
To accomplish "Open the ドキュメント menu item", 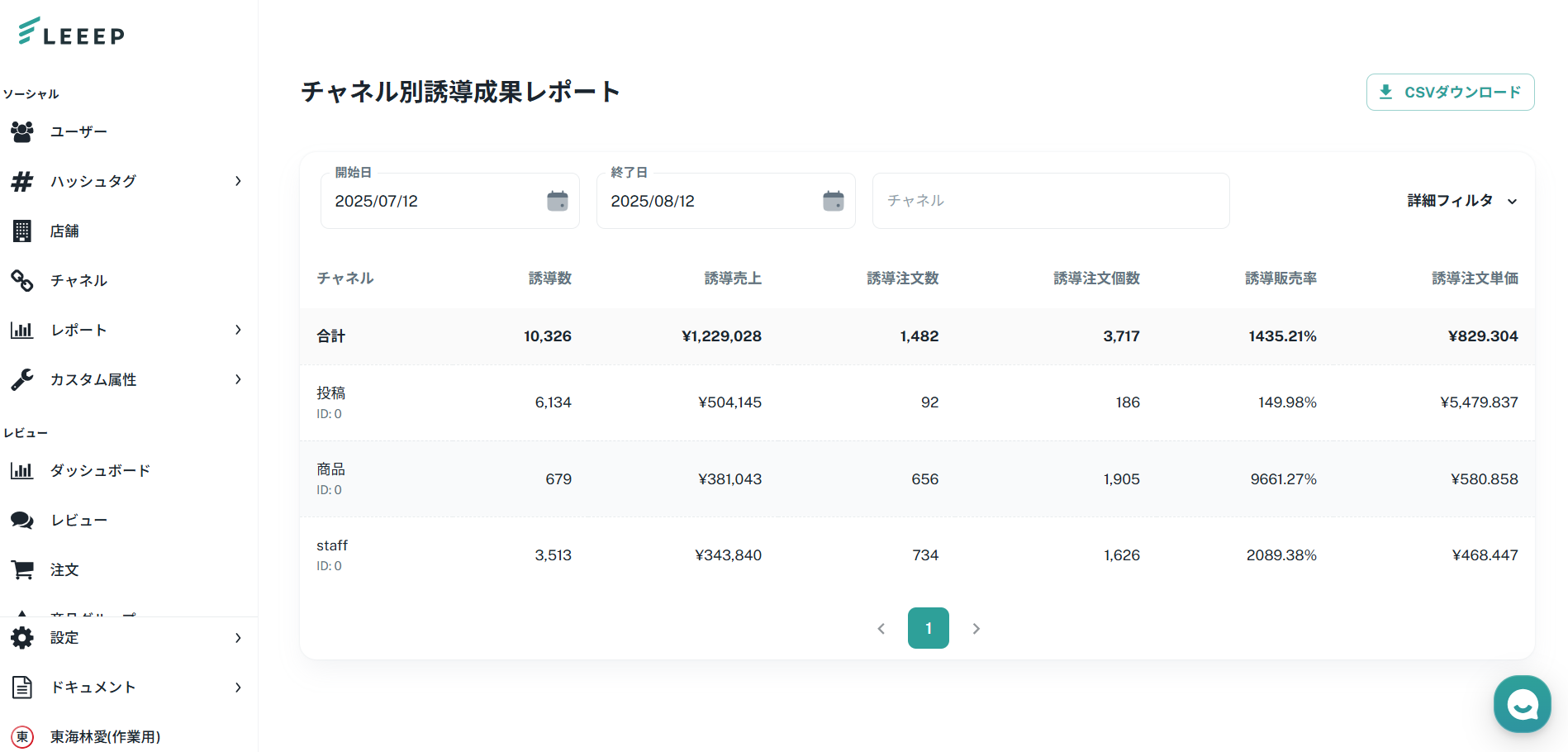I will click(x=93, y=688).
